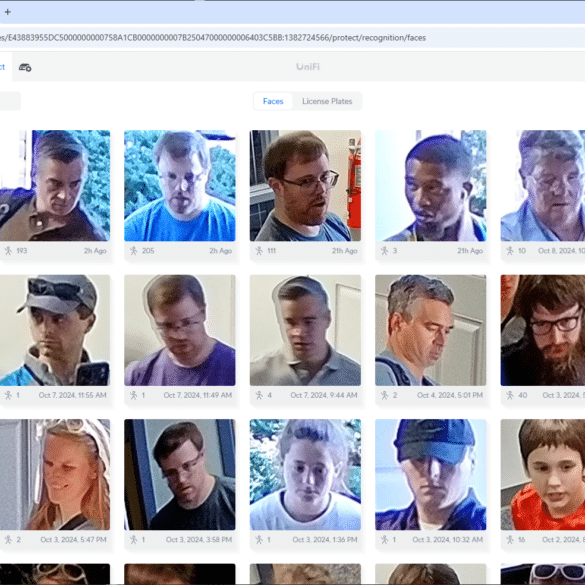Image resolution: width=585 pixels, height=585 pixels.
Task: Click the browser address bar URL
Action: (213, 38)
